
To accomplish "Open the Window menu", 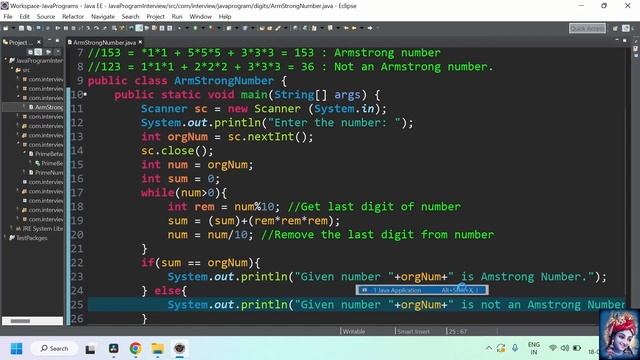I will 200,17.
